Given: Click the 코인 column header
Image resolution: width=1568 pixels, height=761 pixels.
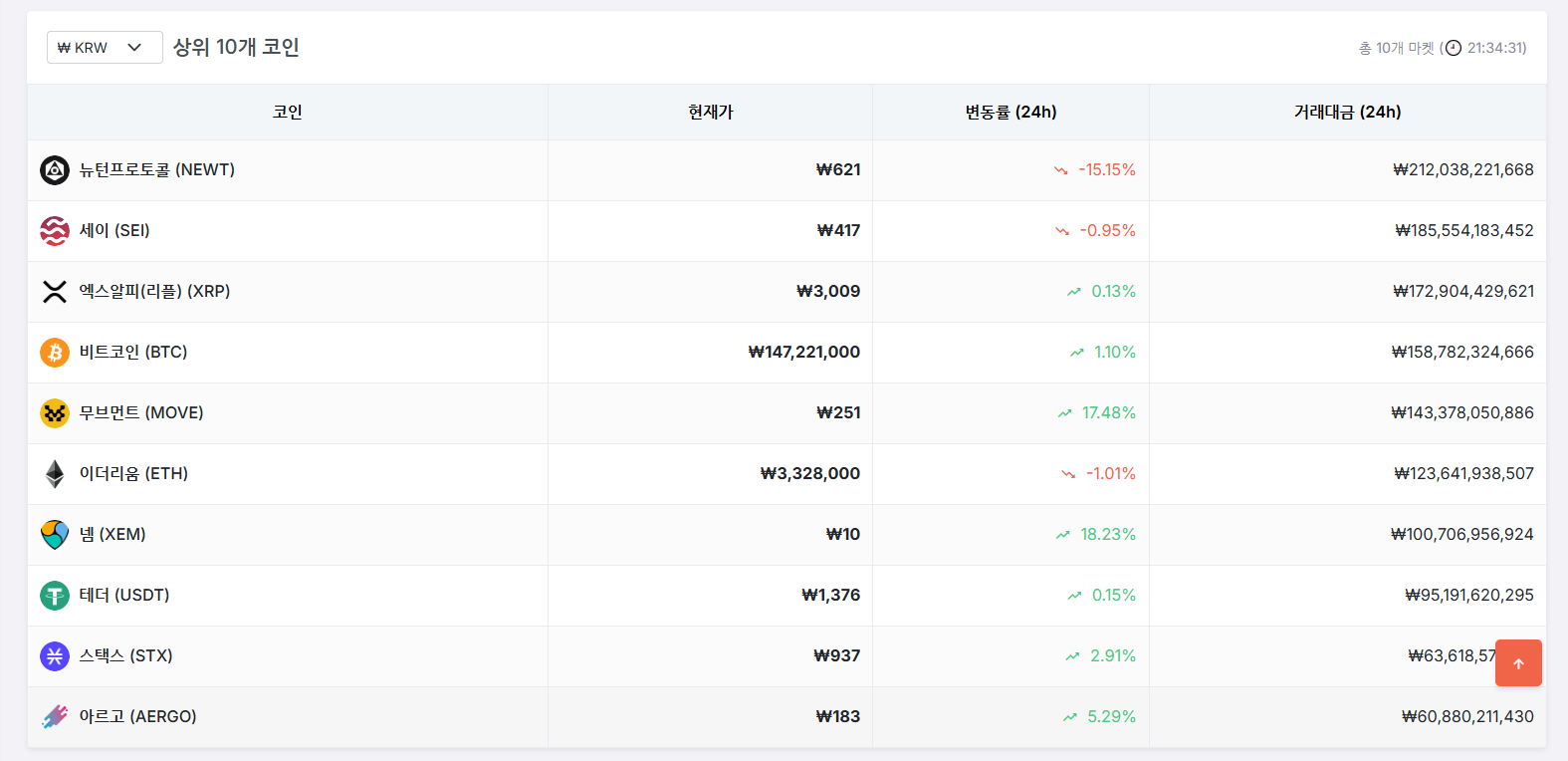Looking at the screenshot, I should pyautogui.click(x=288, y=113).
